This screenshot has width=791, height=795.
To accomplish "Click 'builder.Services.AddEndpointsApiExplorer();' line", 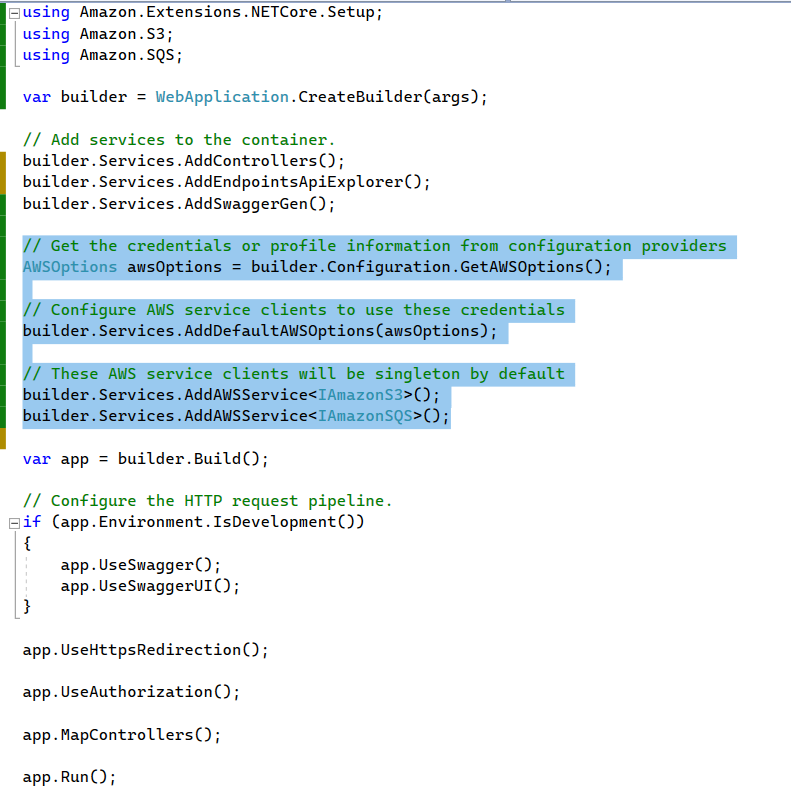I will click(x=227, y=182).
